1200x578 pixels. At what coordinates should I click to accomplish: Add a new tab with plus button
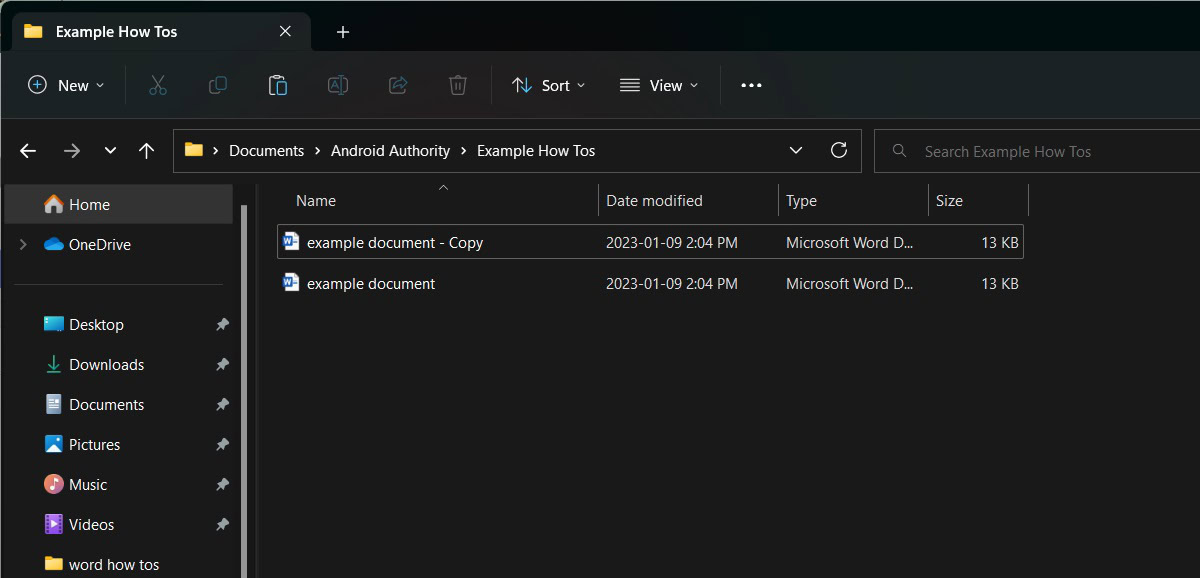343,32
